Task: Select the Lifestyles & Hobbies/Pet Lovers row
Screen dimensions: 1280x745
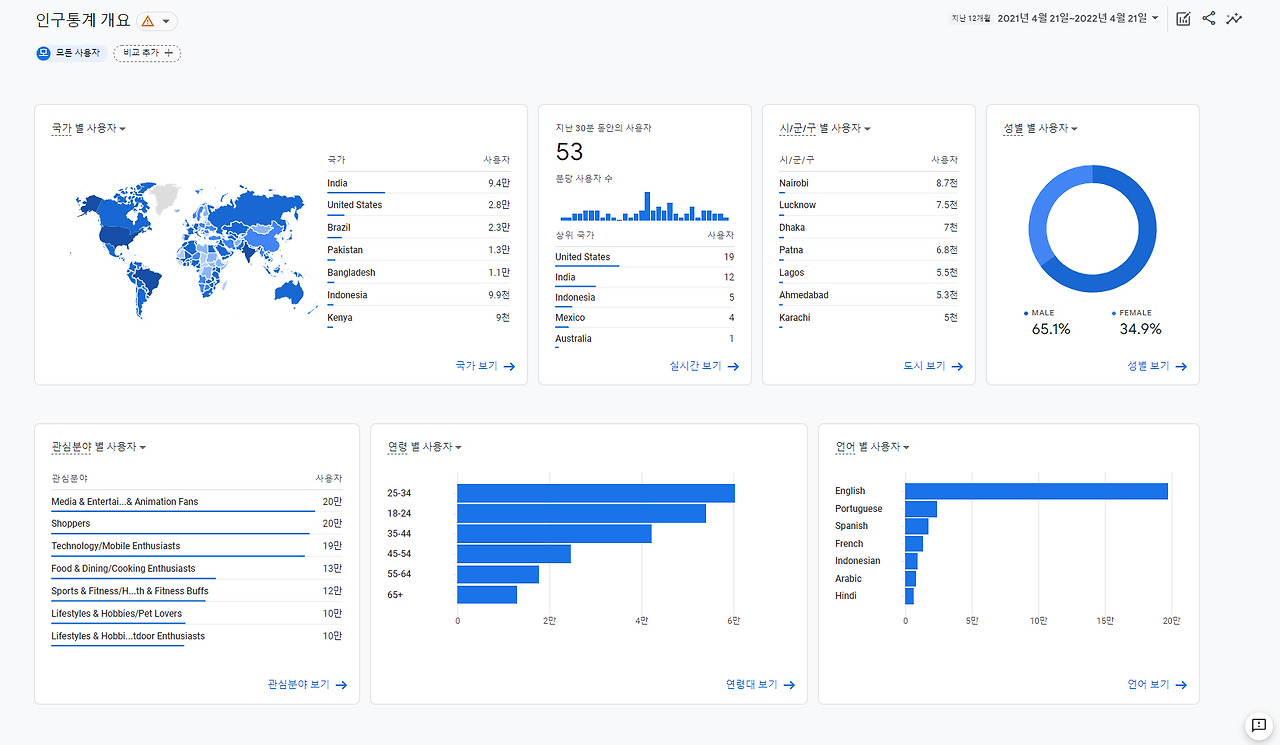Action: click(197, 614)
